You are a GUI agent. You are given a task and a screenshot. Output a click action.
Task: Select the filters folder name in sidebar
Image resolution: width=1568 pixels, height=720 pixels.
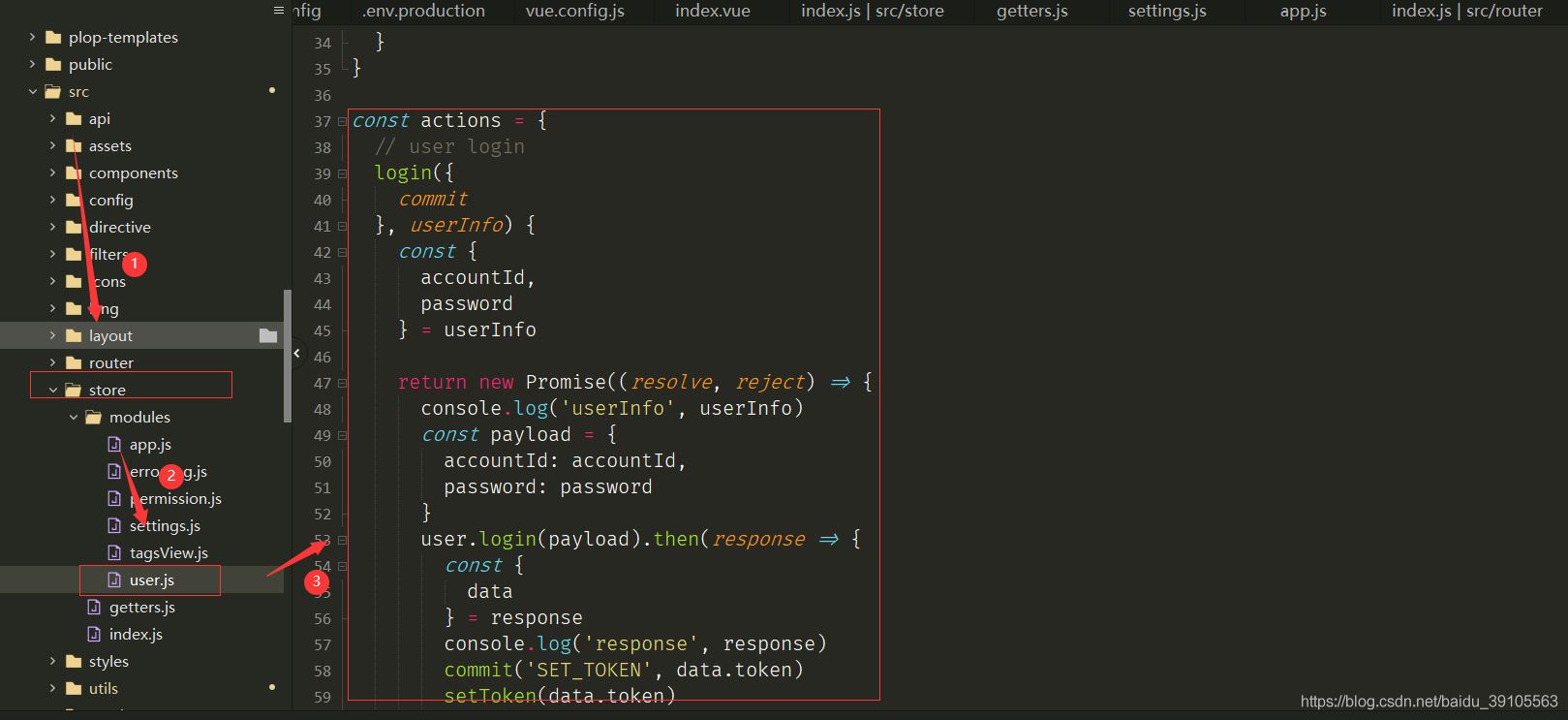(x=108, y=255)
